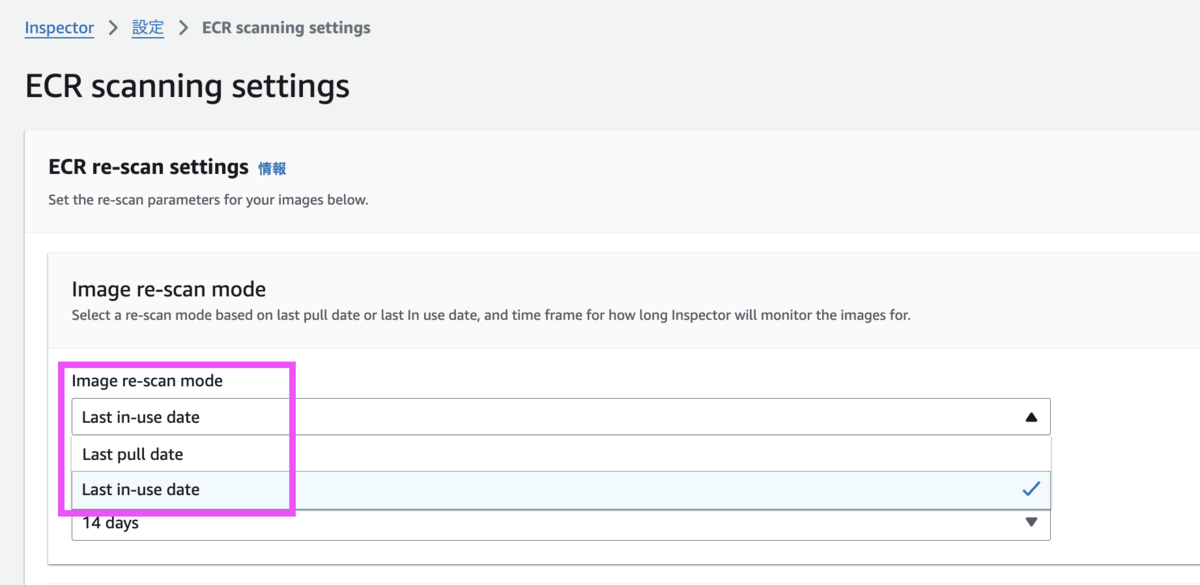Open the 14 days duration dropdown
Image resolution: width=1200 pixels, height=585 pixels.
(x=560, y=523)
